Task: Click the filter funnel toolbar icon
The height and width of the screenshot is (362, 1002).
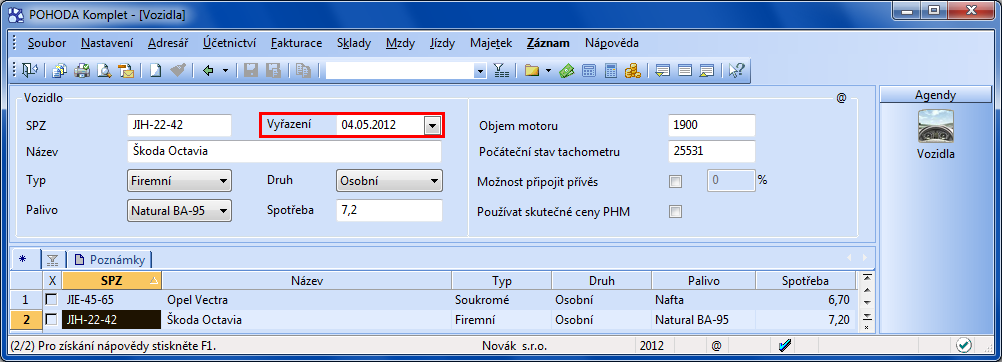Action: 502,70
